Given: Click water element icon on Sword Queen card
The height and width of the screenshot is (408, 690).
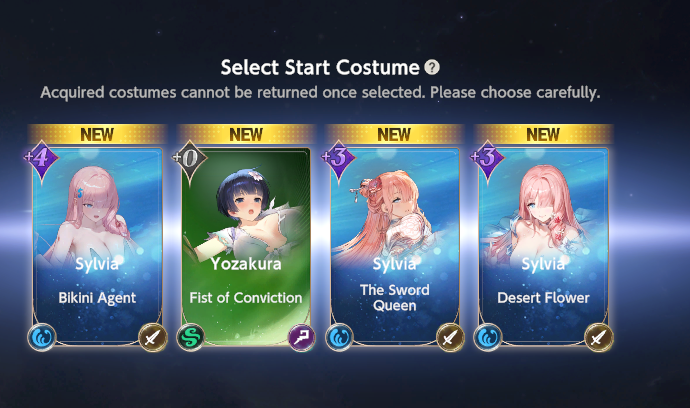Looking at the screenshot, I should coord(339,337).
